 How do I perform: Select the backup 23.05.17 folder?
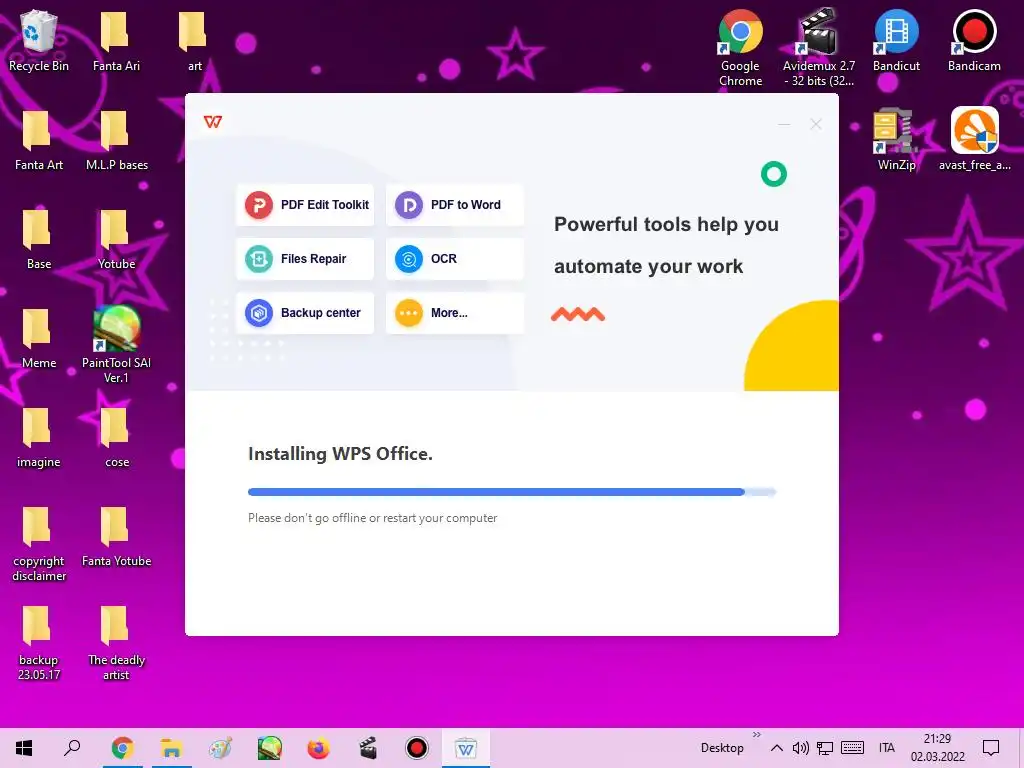pos(39,643)
